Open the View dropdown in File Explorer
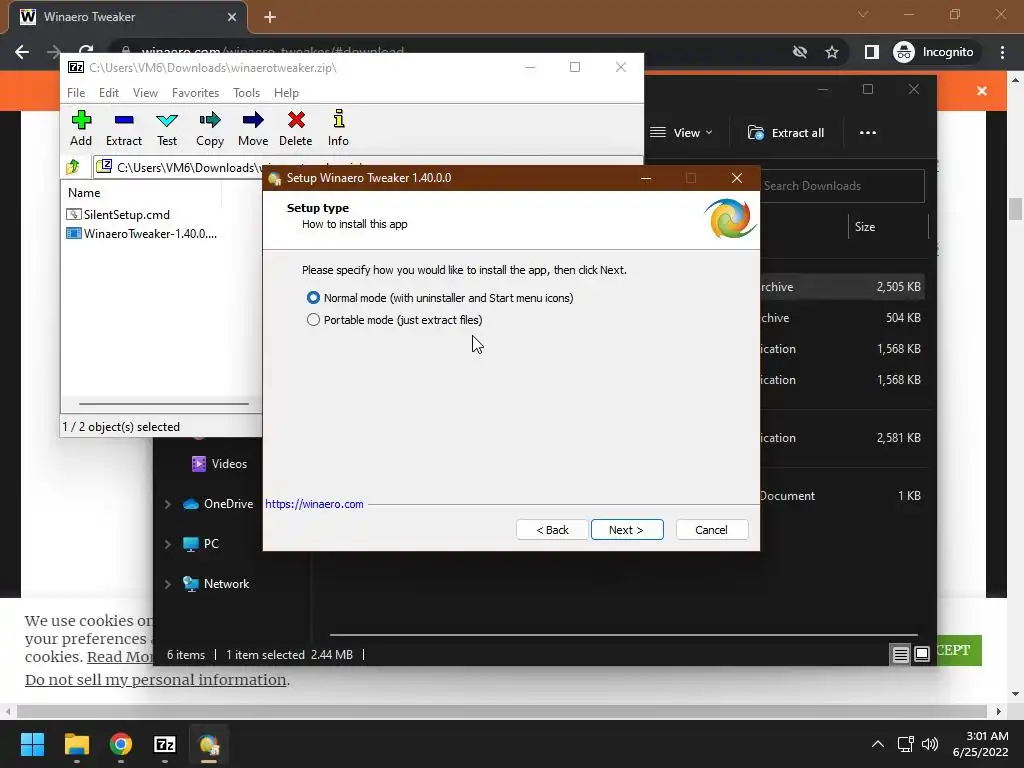The height and width of the screenshot is (768, 1024). point(681,133)
